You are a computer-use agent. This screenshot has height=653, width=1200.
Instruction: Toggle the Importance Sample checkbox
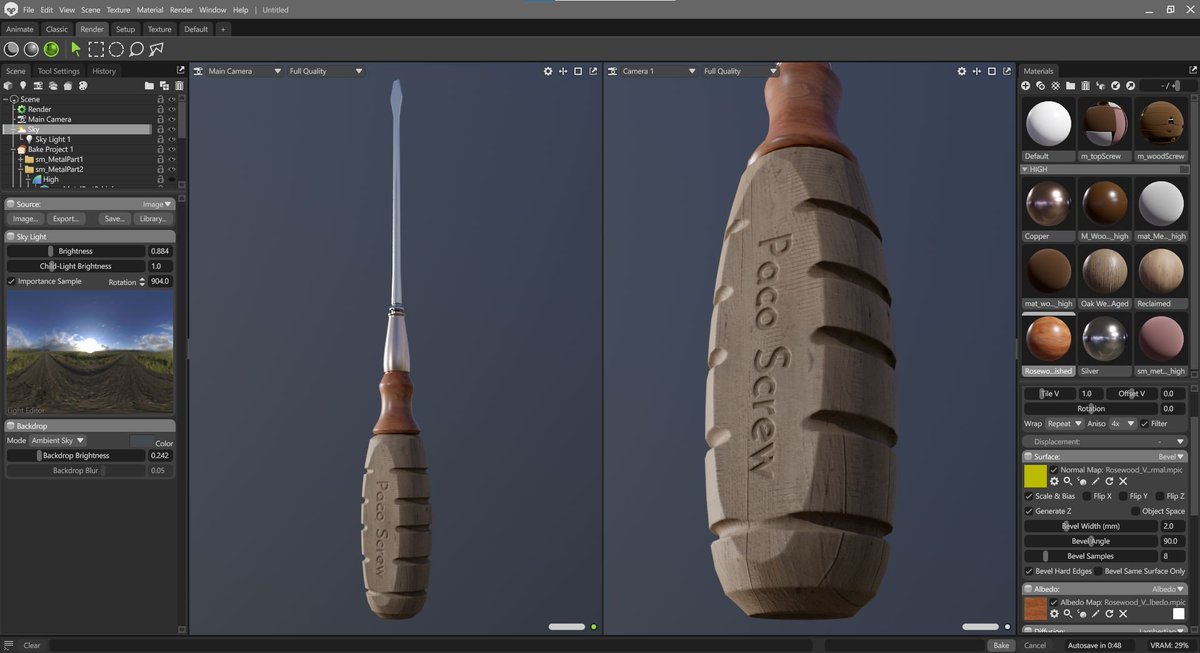tap(11, 281)
